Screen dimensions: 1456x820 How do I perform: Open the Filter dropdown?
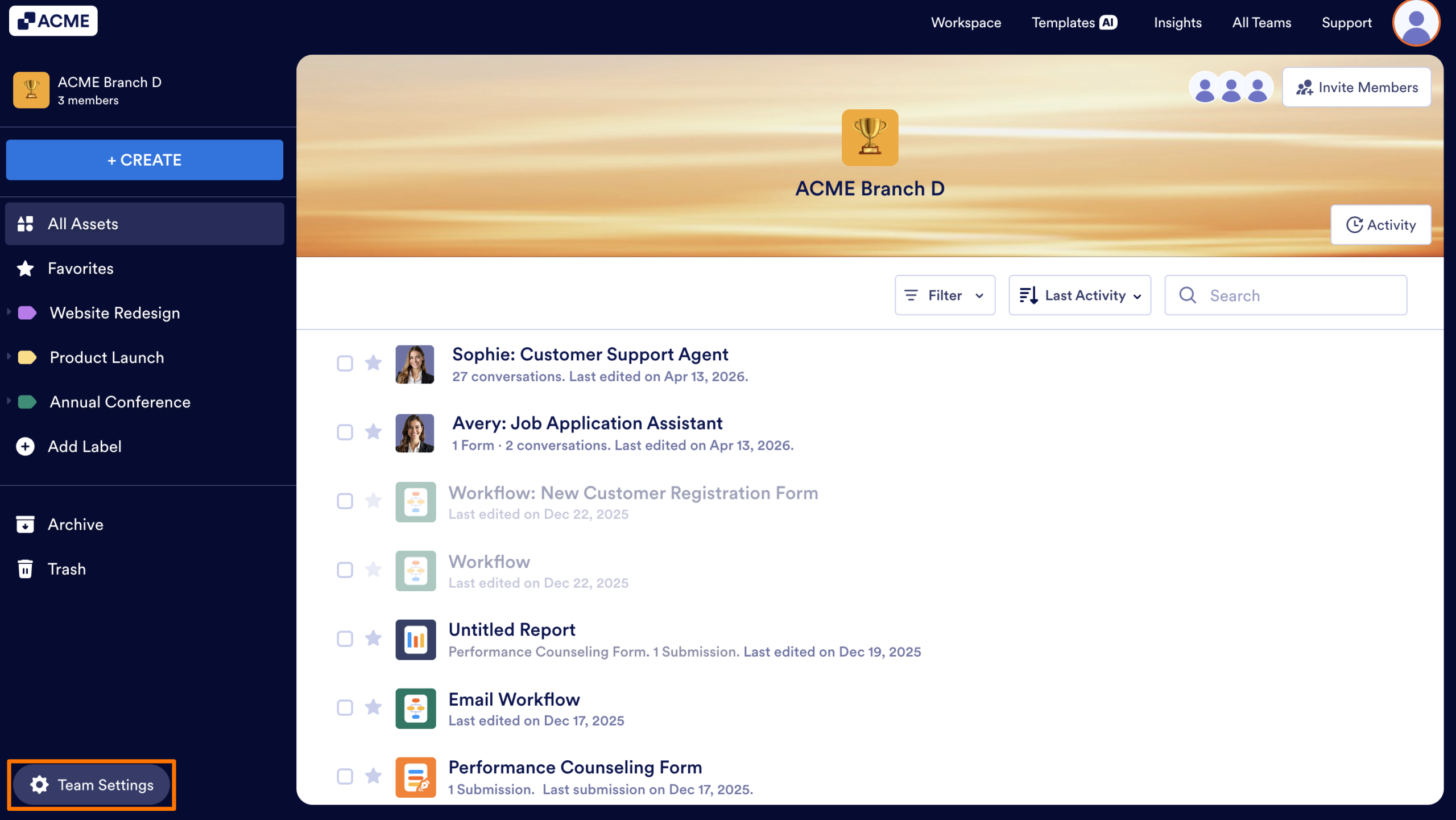[945, 295]
